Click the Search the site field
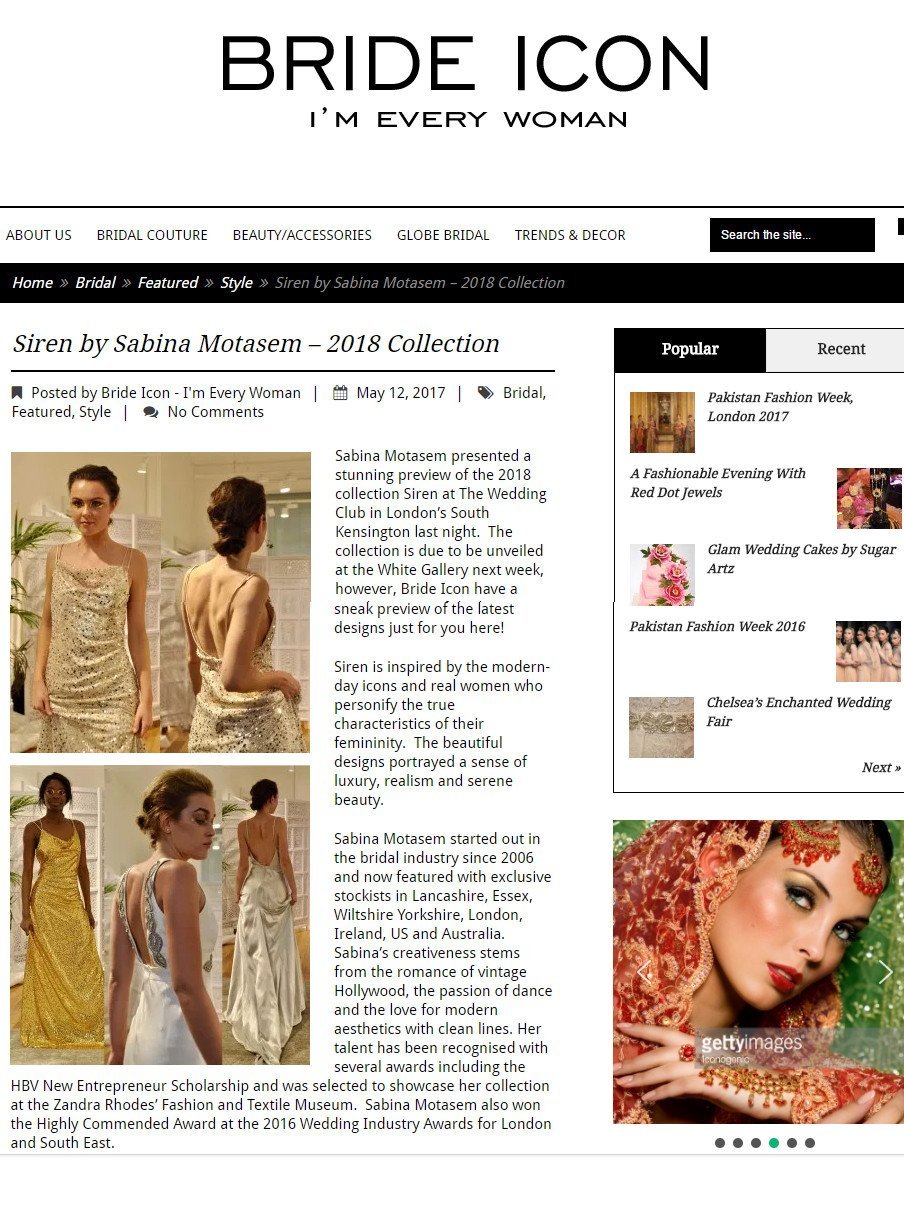 [792, 235]
